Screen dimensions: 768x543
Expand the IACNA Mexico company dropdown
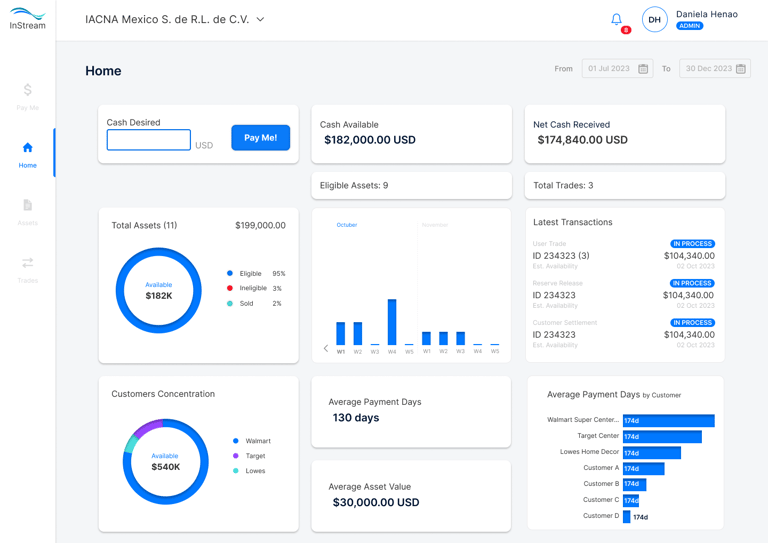tap(261, 20)
